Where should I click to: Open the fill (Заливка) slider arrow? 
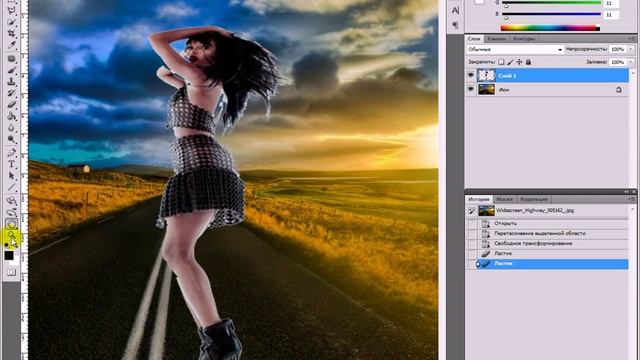[x=631, y=62]
